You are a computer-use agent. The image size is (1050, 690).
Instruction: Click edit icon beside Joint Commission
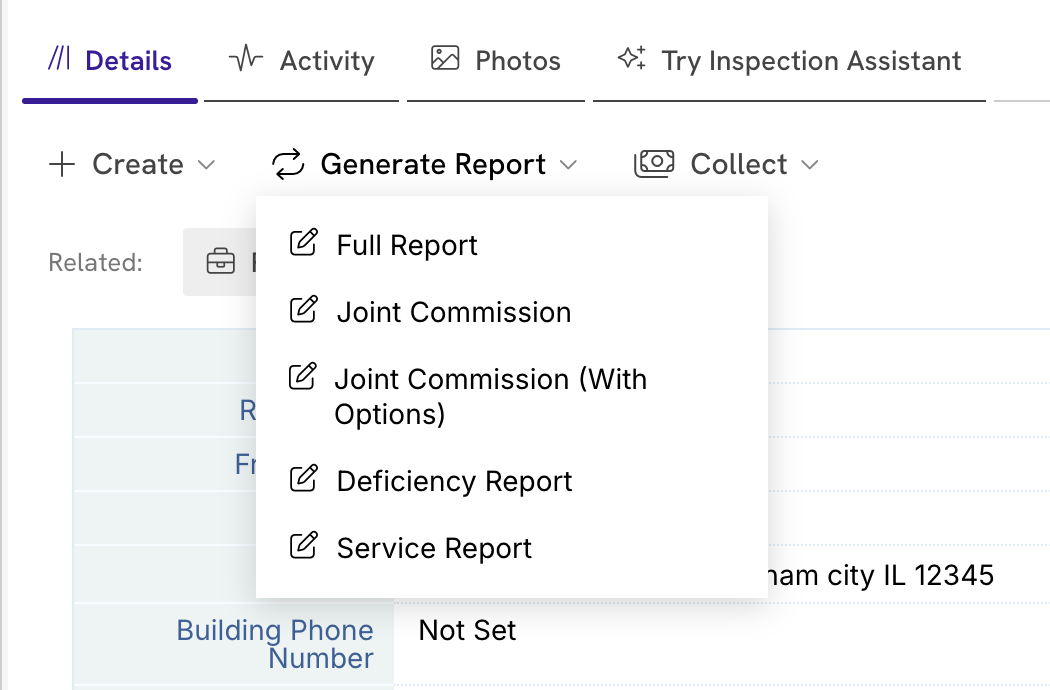point(303,309)
